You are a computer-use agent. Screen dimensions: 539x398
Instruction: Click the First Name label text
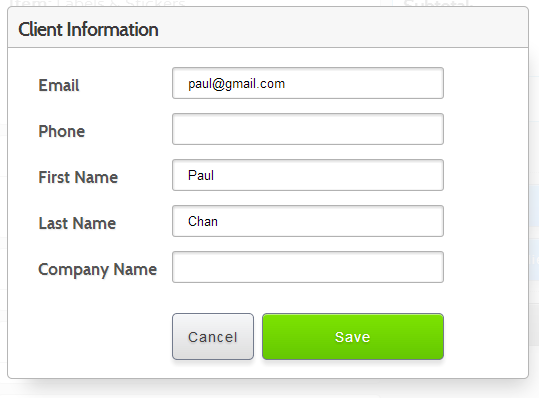78,177
